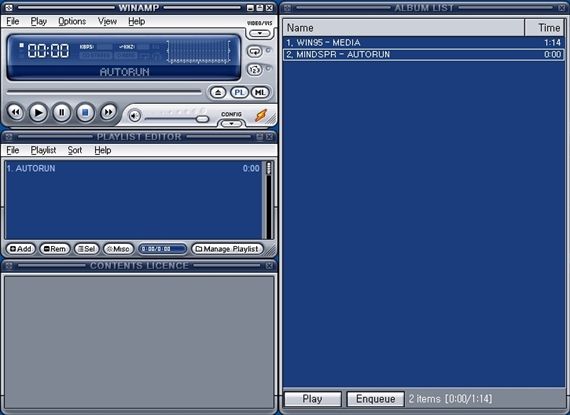
Task: Open the Add menu in playlist
Action: pos(21,249)
